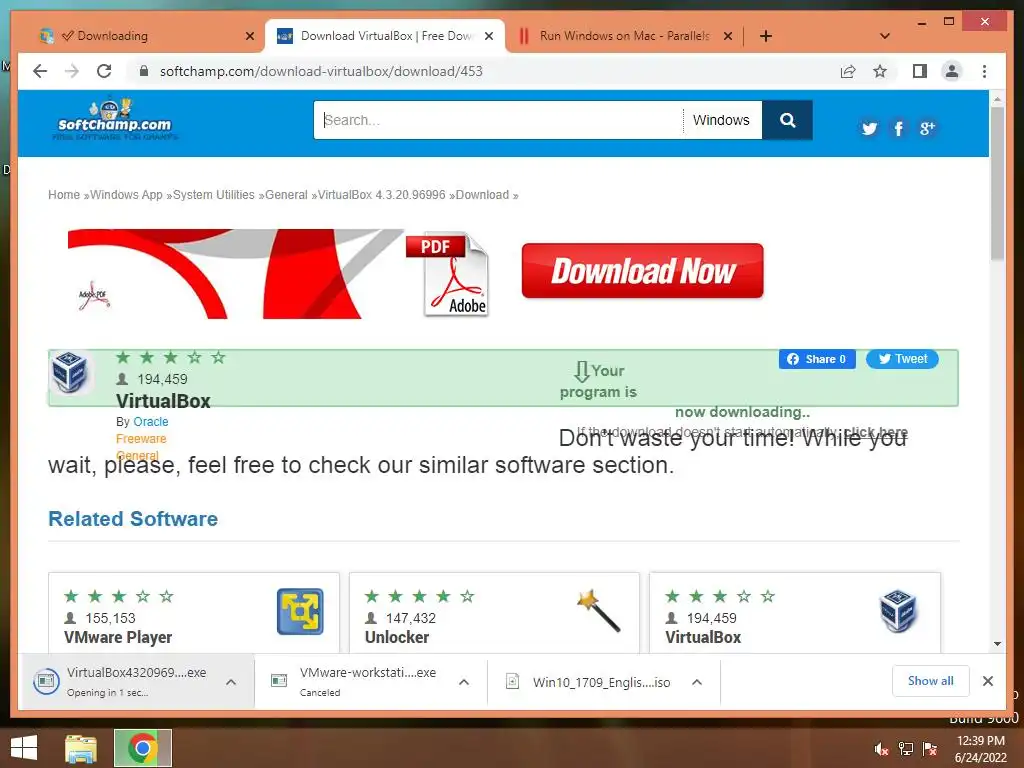
Task: Click the Download breadcrumb
Action: click(482, 195)
